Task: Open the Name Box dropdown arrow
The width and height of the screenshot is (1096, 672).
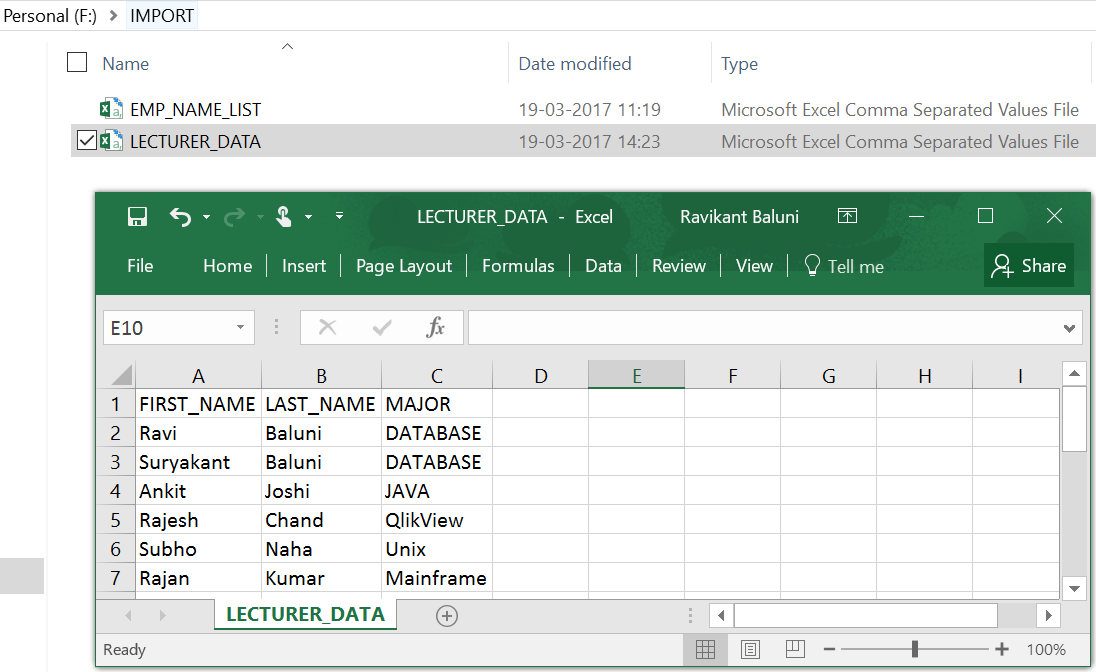Action: pos(240,328)
